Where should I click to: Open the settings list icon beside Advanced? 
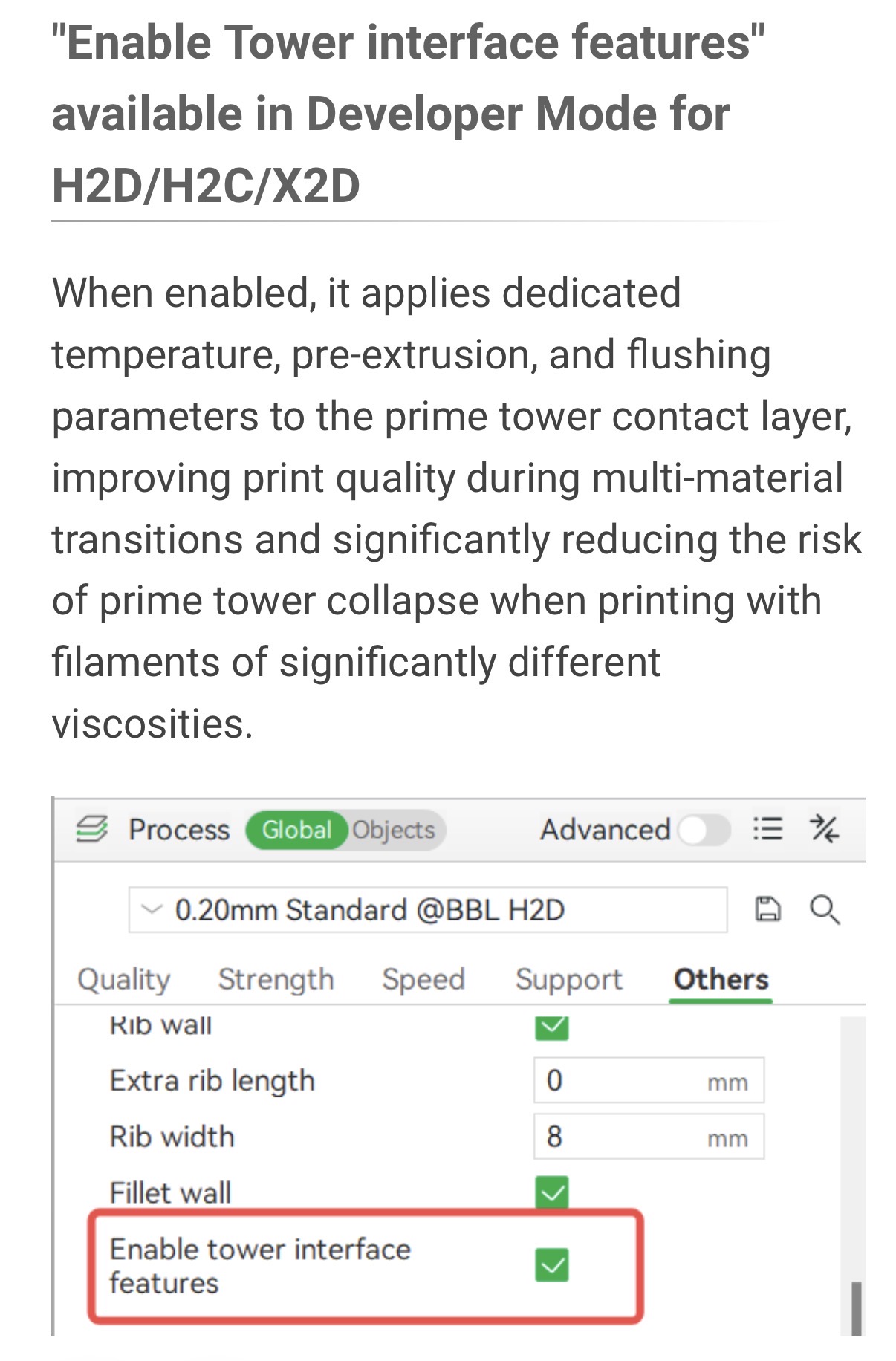[x=767, y=828]
